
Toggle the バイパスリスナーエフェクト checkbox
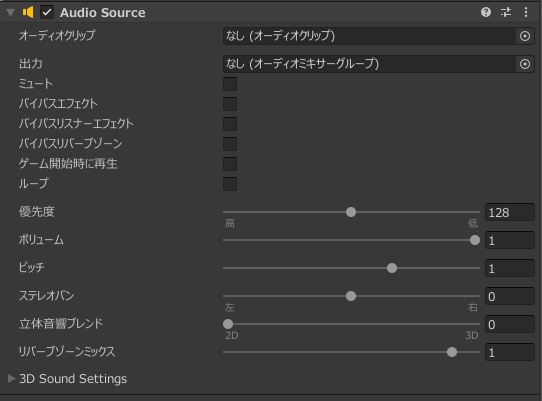(230, 124)
